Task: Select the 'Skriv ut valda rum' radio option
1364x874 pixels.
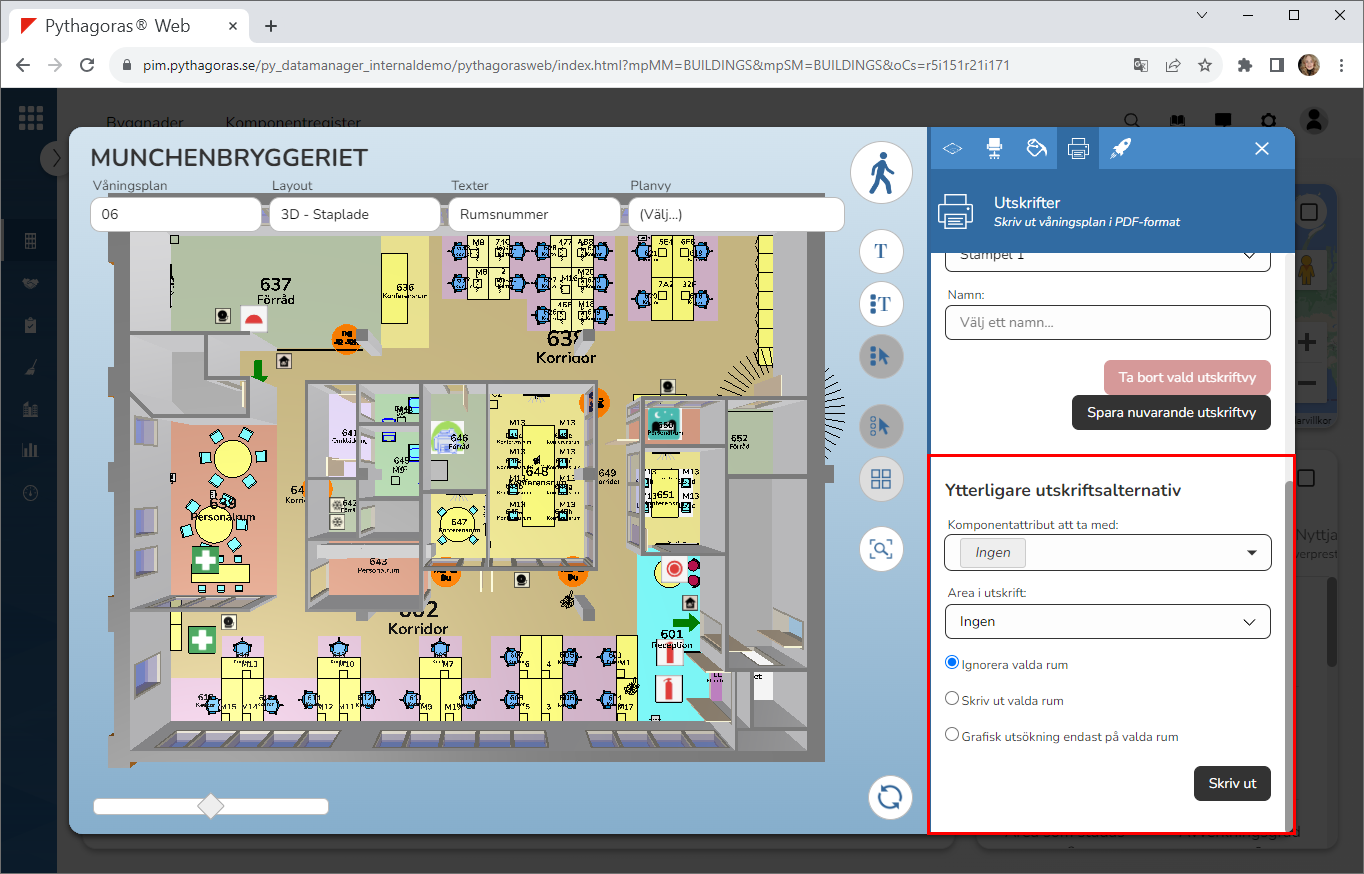Action: tap(952, 699)
